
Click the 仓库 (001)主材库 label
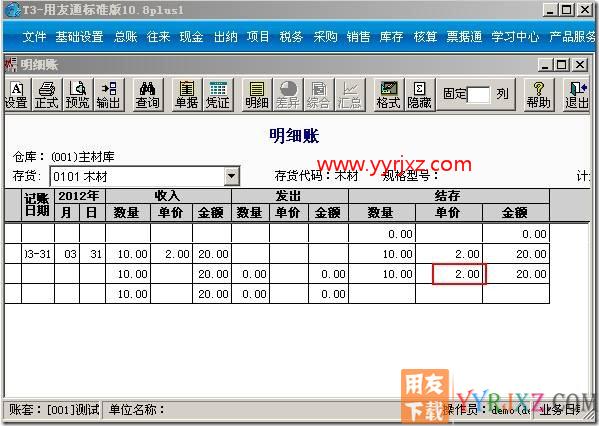pyautogui.click(x=63, y=157)
